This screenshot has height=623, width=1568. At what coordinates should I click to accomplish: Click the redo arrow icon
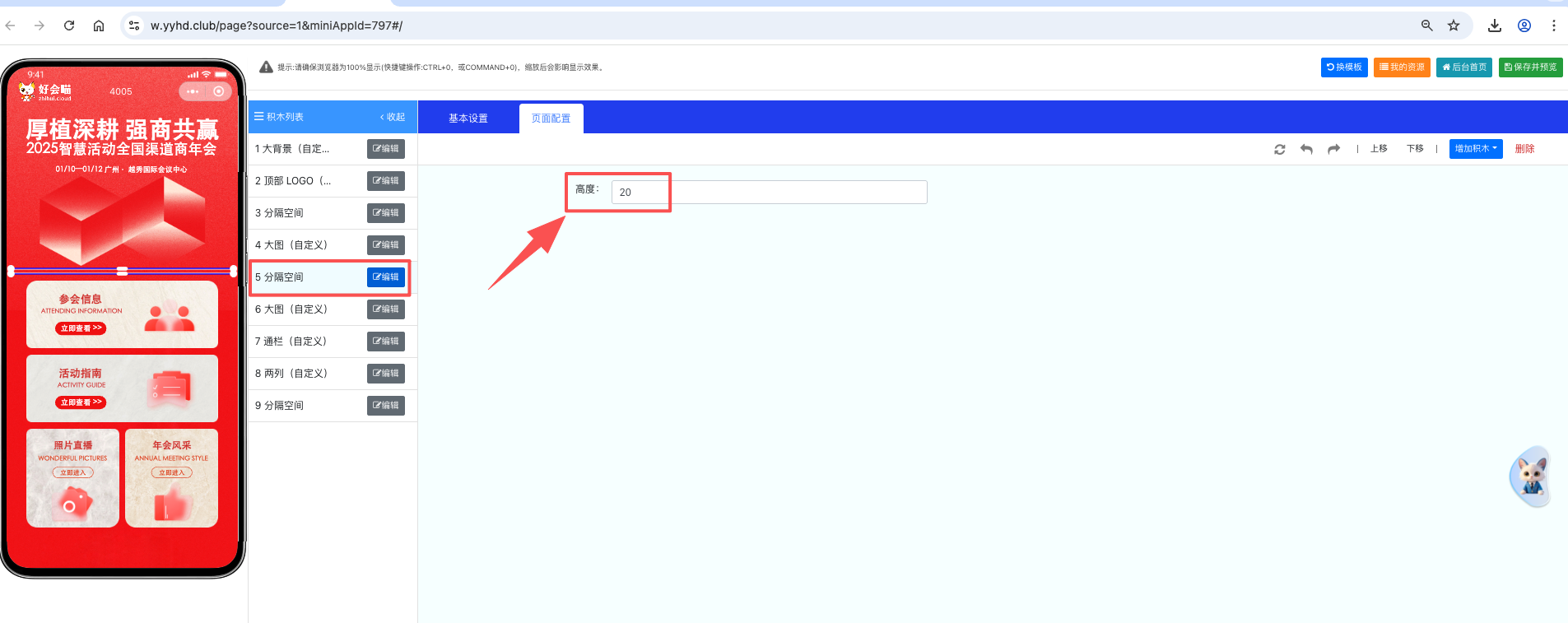click(x=1333, y=149)
